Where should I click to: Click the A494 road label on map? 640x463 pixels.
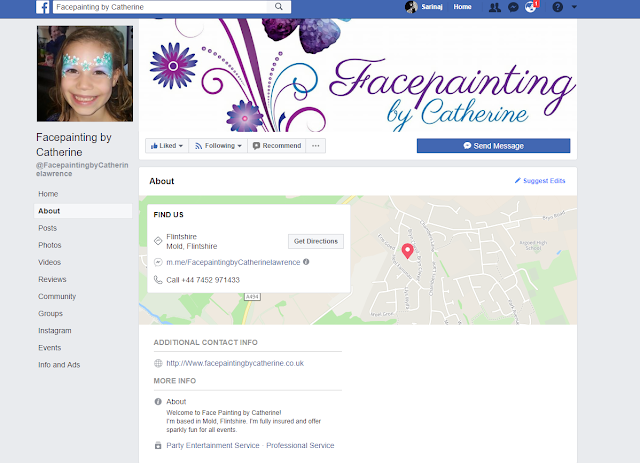(x=252, y=297)
